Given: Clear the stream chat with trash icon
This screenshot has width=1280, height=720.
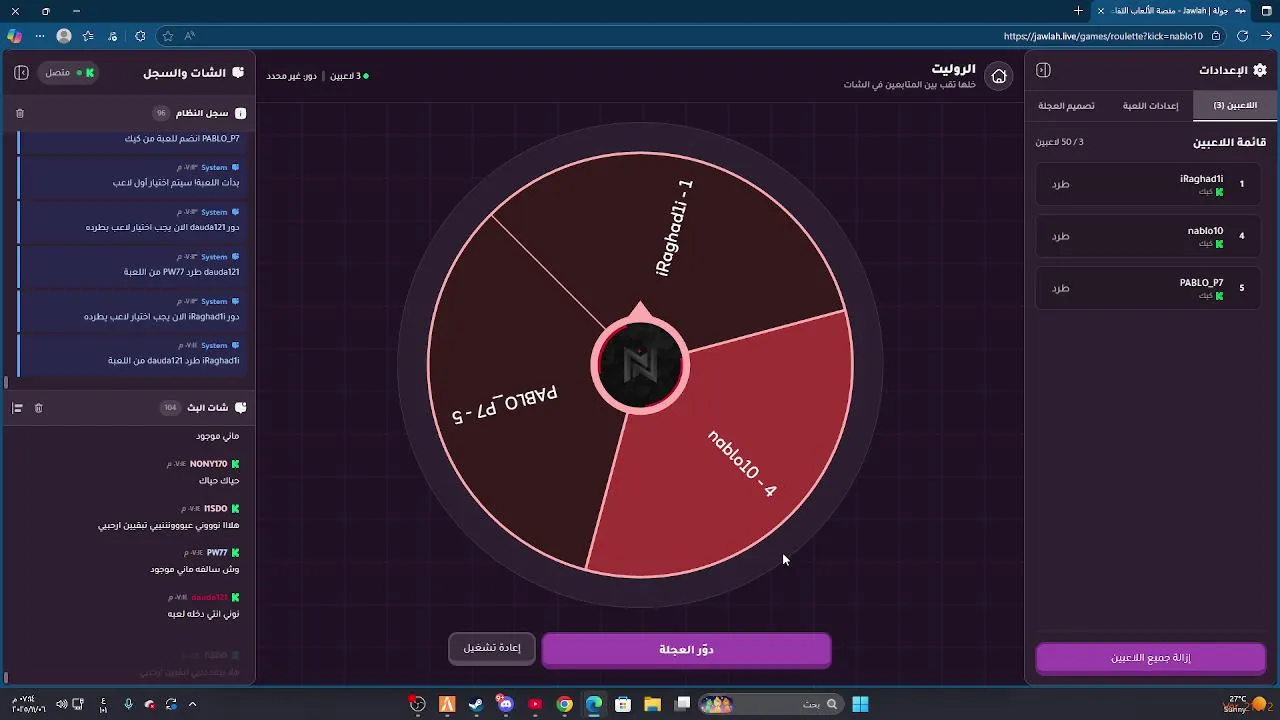Looking at the screenshot, I should [39, 408].
